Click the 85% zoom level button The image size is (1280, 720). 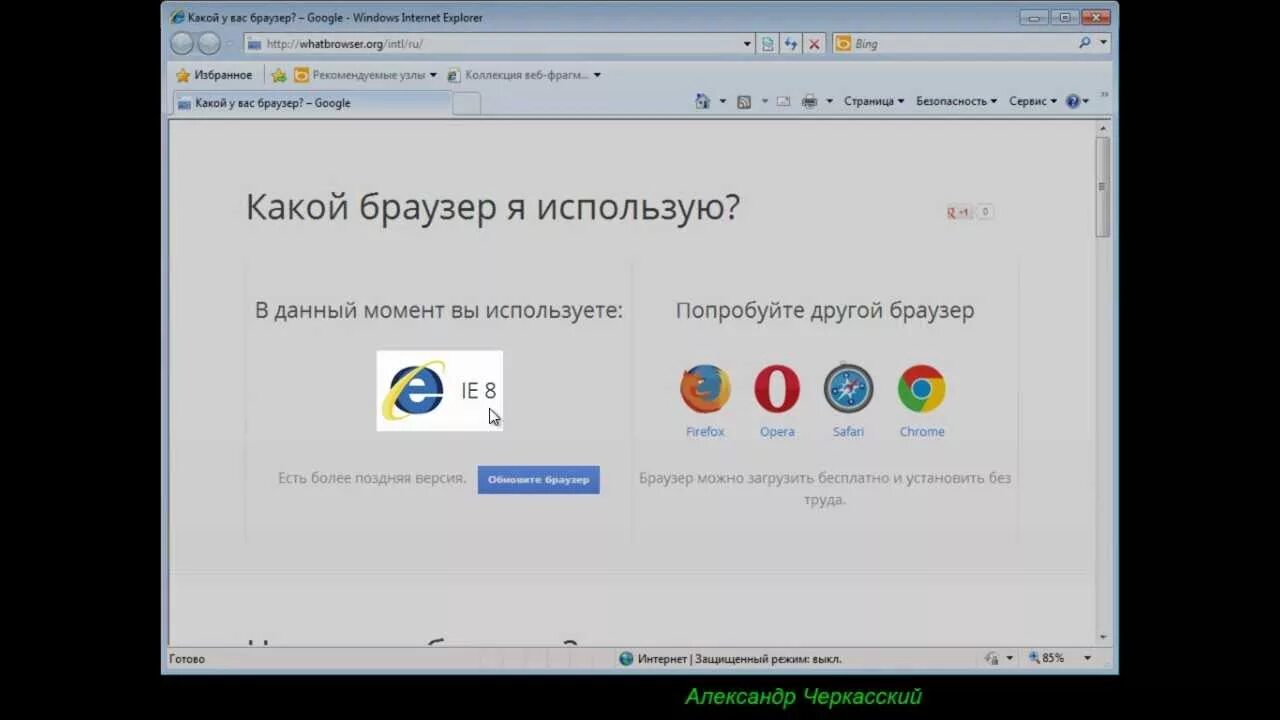1047,659
